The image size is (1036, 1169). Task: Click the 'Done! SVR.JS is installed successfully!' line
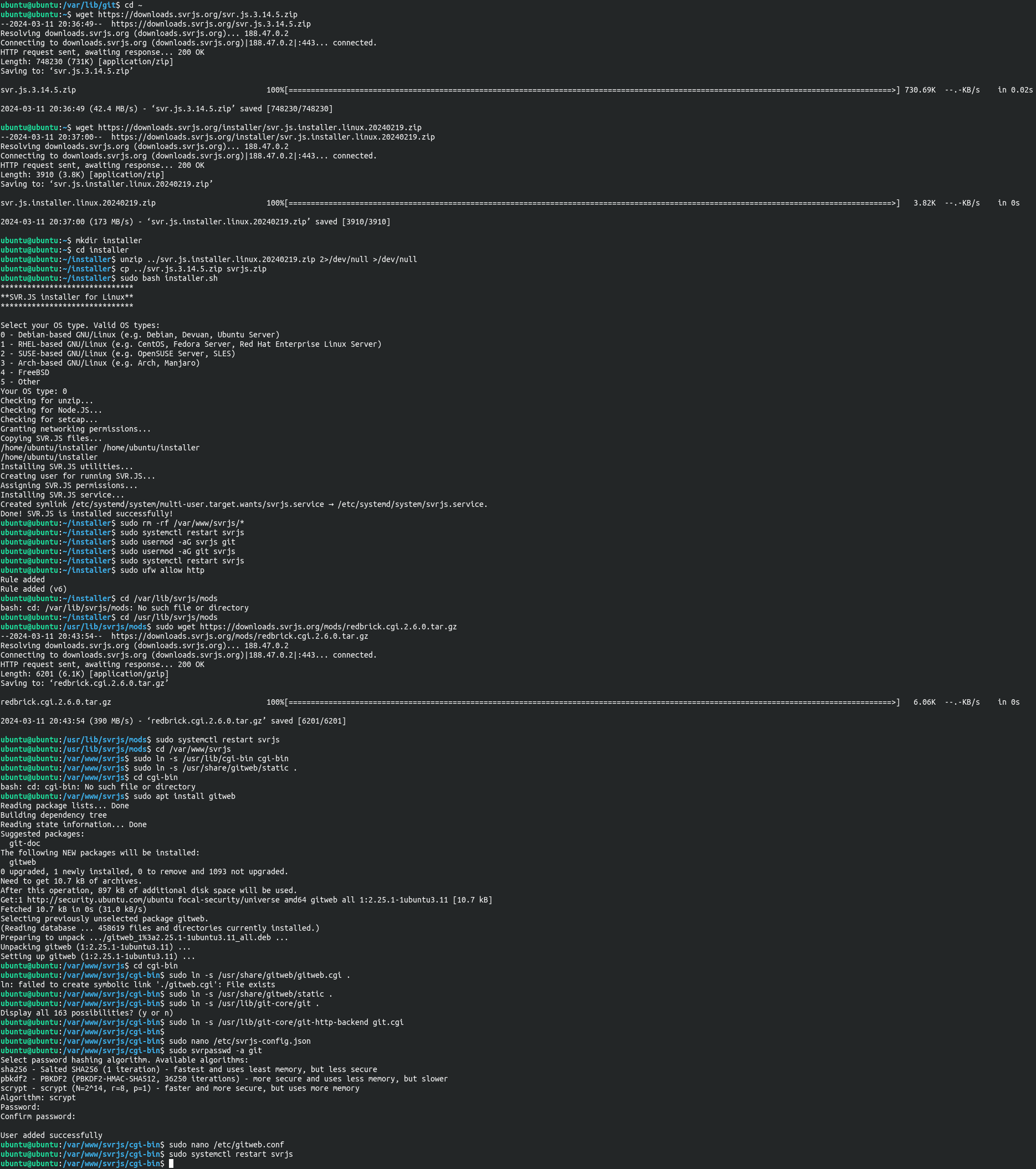tap(87, 514)
